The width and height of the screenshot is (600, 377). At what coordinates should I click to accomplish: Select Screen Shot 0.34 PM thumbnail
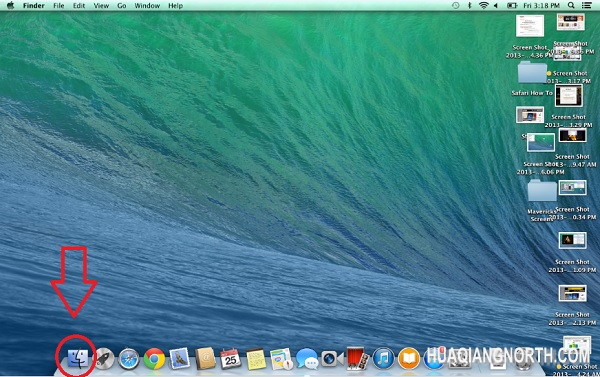tap(572, 188)
